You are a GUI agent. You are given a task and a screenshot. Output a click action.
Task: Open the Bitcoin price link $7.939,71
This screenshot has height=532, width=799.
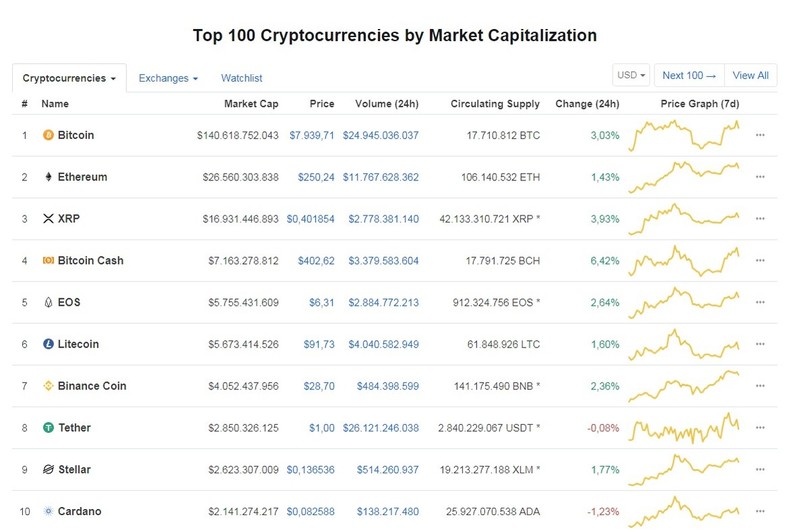tap(312, 135)
